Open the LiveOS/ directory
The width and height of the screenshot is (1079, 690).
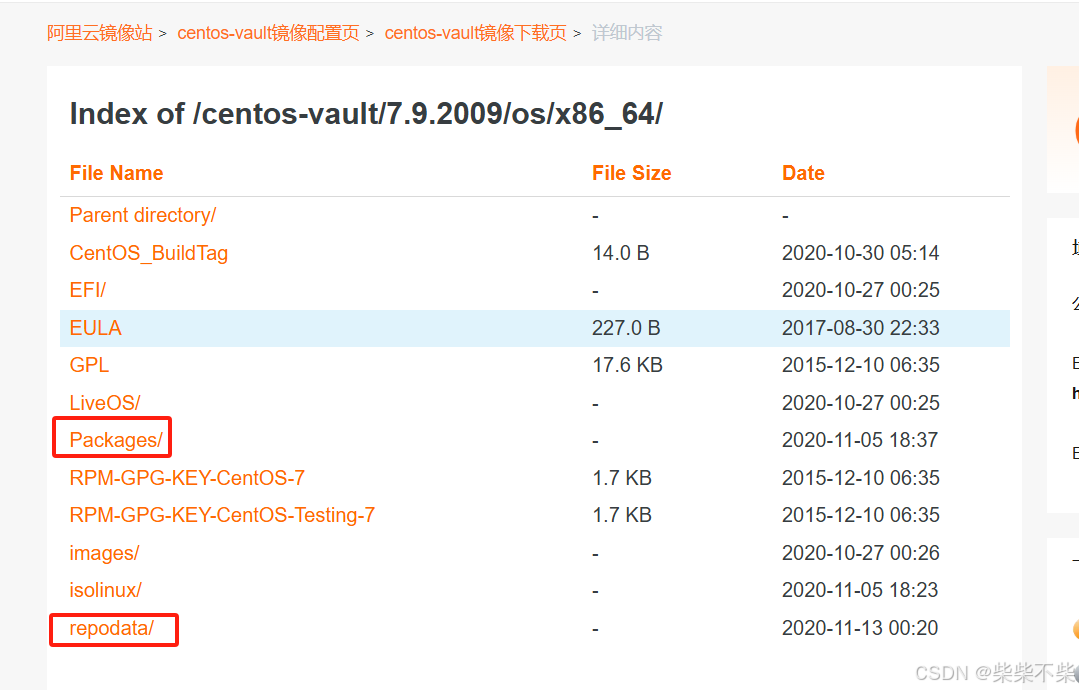pos(105,403)
